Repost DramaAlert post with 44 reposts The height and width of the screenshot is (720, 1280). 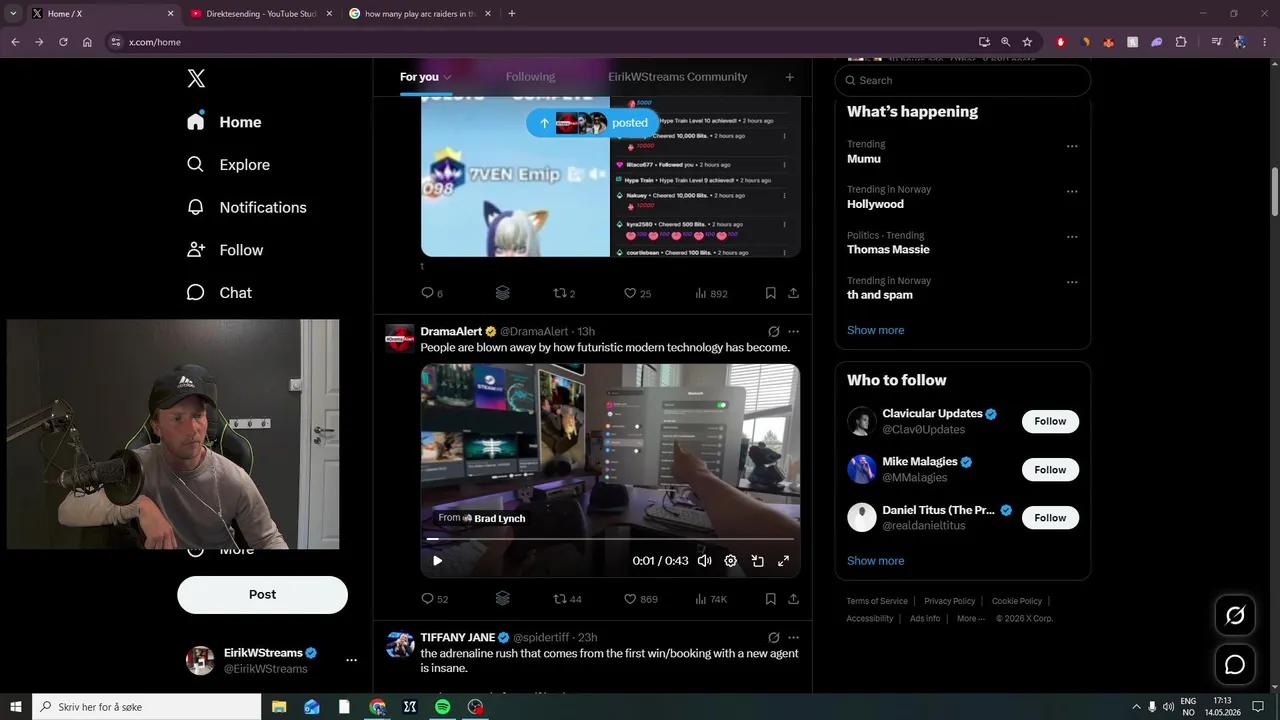tap(567, 599)
